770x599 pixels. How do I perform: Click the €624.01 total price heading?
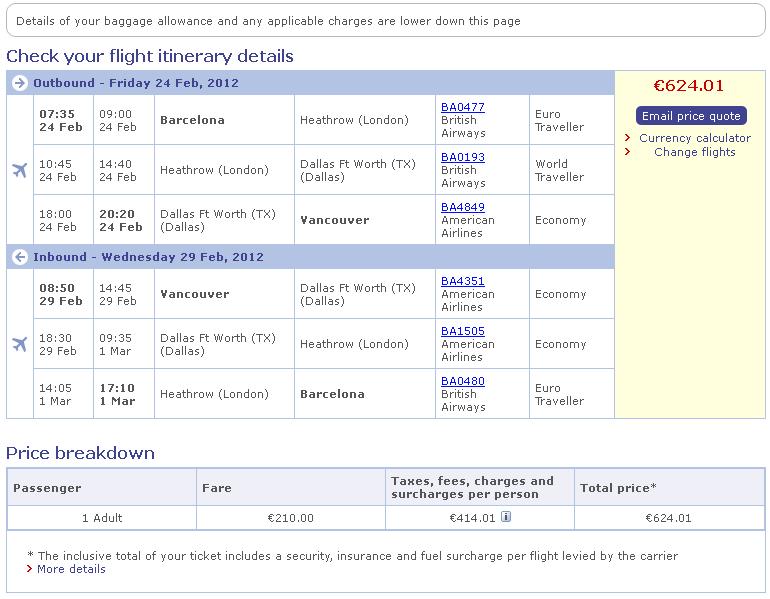[x=688, y=86]
